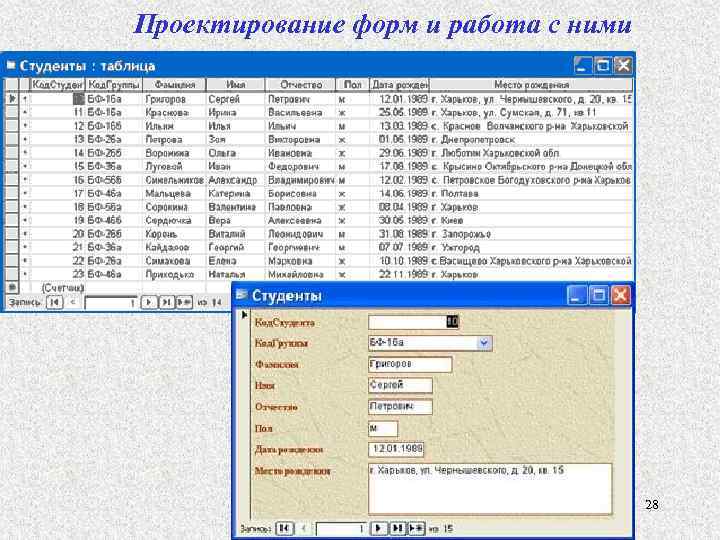This screenshot has width=720, height=540.
Task: Click record number box in table navigator
Action: point(111,302)
